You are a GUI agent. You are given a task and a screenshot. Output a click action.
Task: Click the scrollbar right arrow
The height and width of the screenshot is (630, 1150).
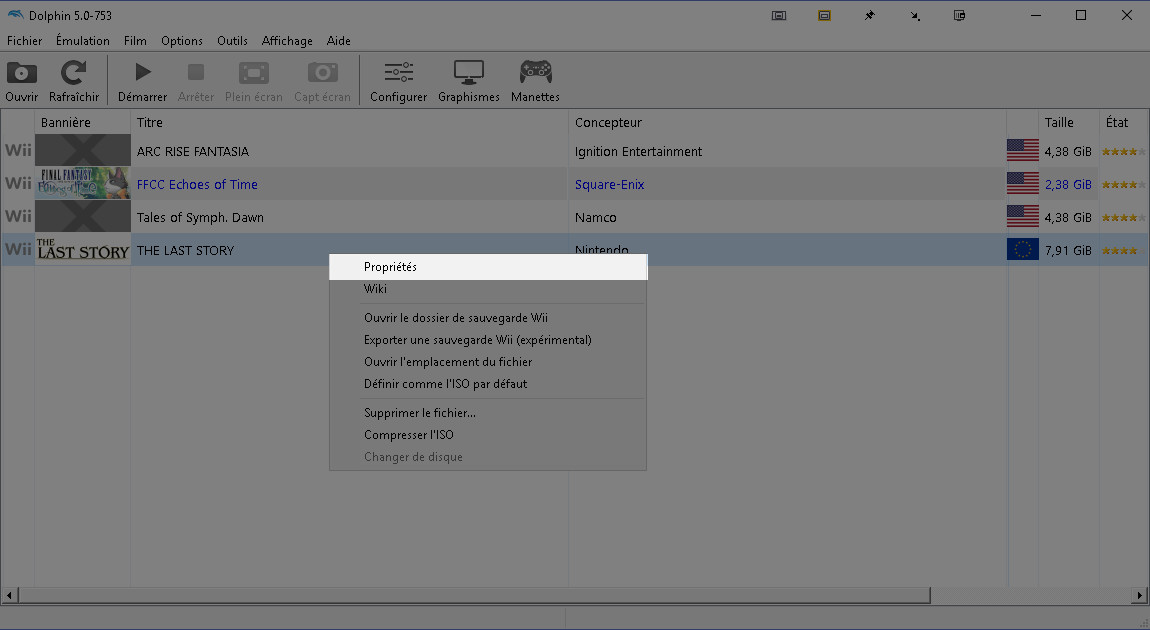1140,595
